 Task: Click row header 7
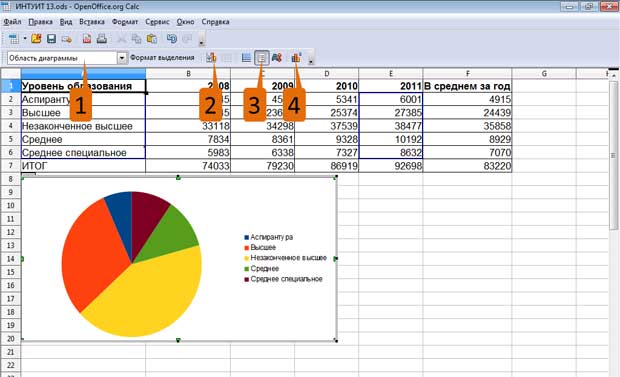pyautogui.click(x=11, y=166)
